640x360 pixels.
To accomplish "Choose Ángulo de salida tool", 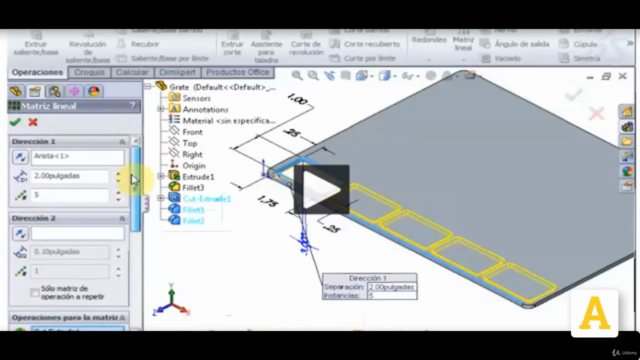I will 515,44.
